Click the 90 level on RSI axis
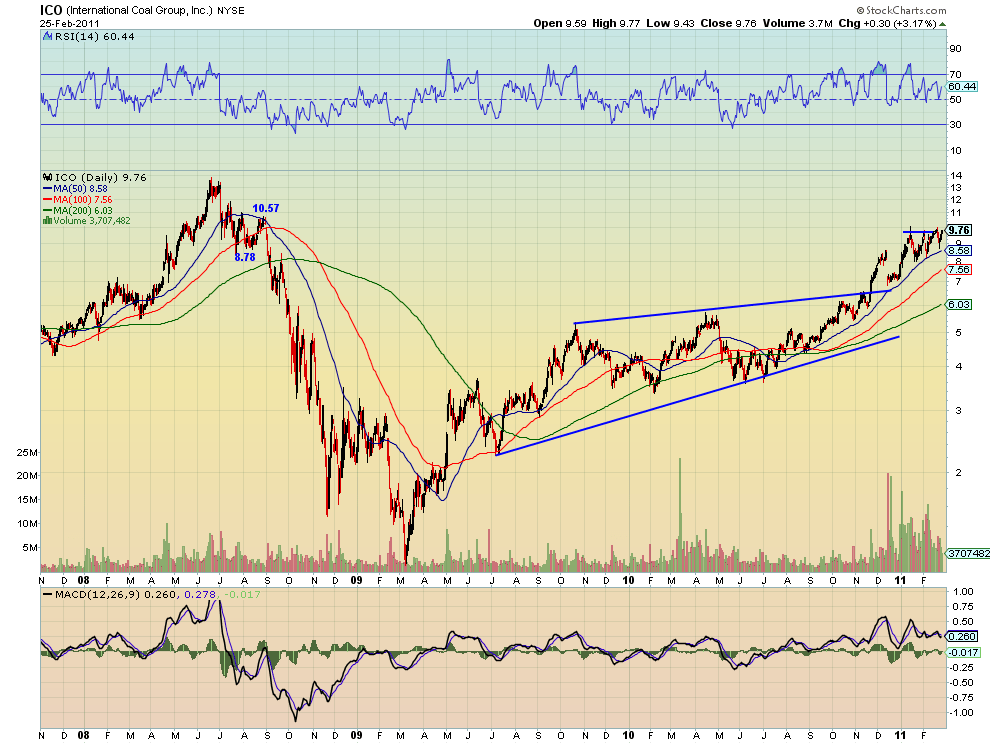The width and height of the screenshot is (990, 744). coord(955,49)
